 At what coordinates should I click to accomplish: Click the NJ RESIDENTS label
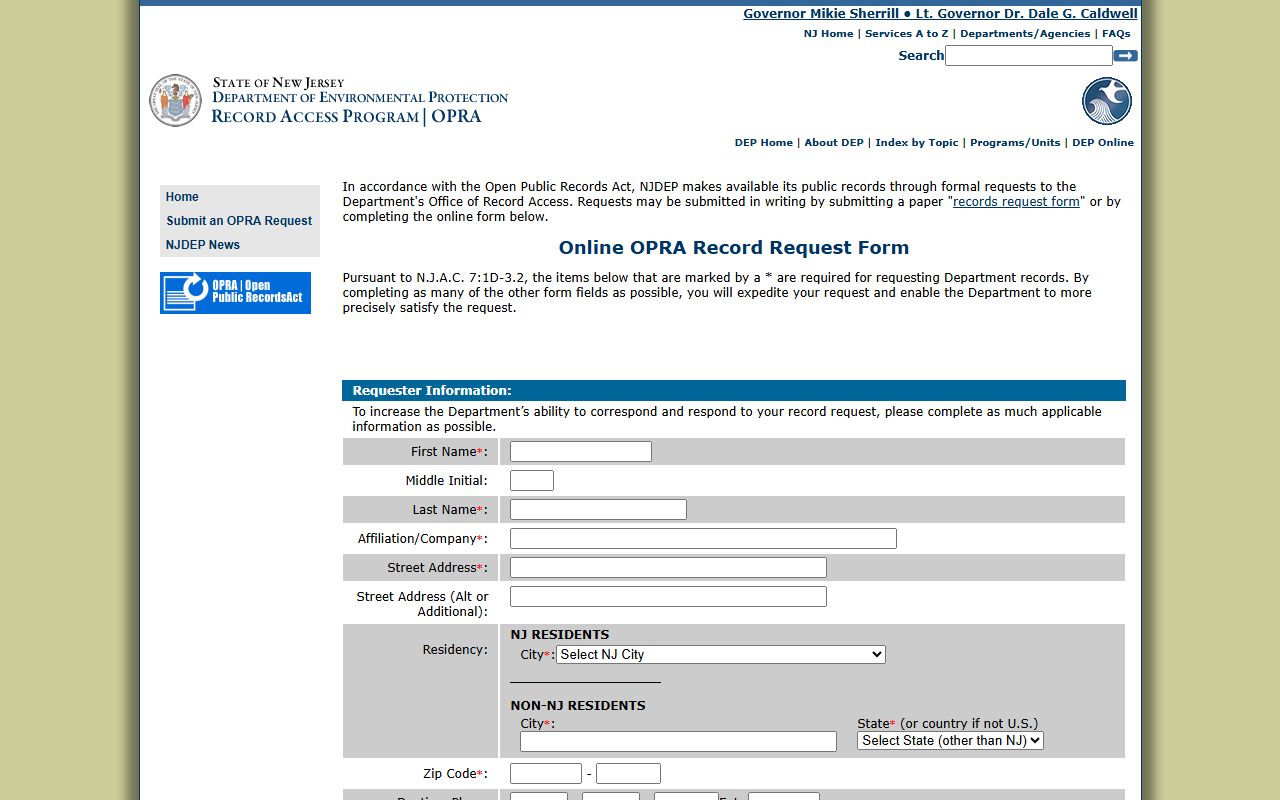click(560, 635)
